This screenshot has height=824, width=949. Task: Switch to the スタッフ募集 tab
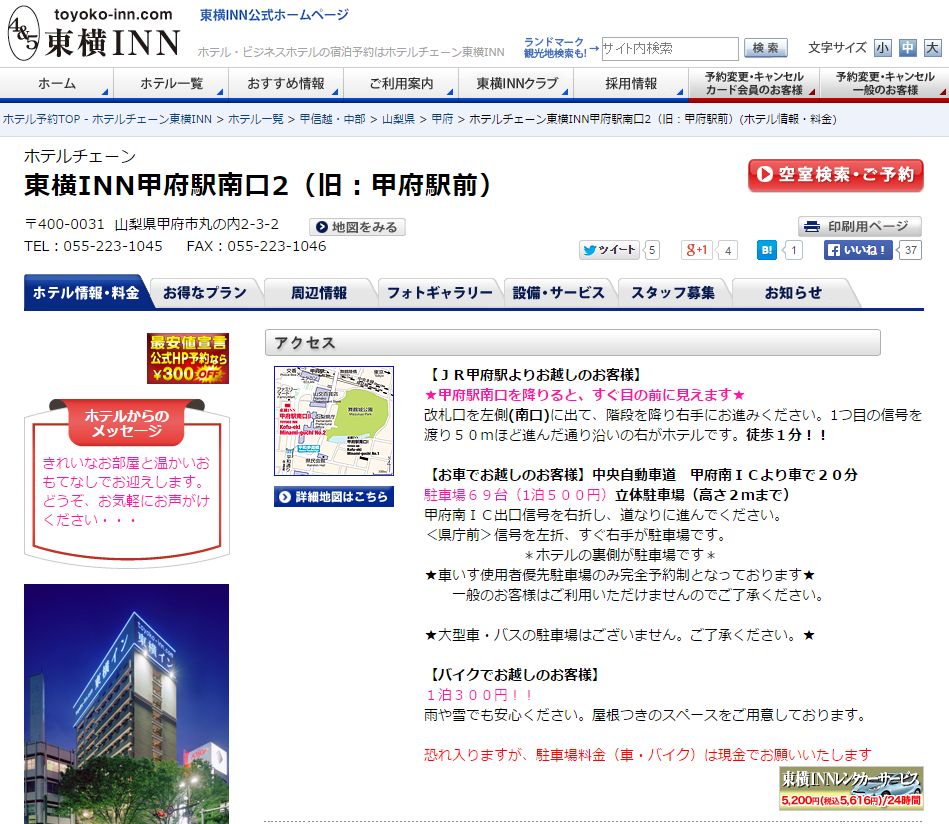[x=673, y=292]
